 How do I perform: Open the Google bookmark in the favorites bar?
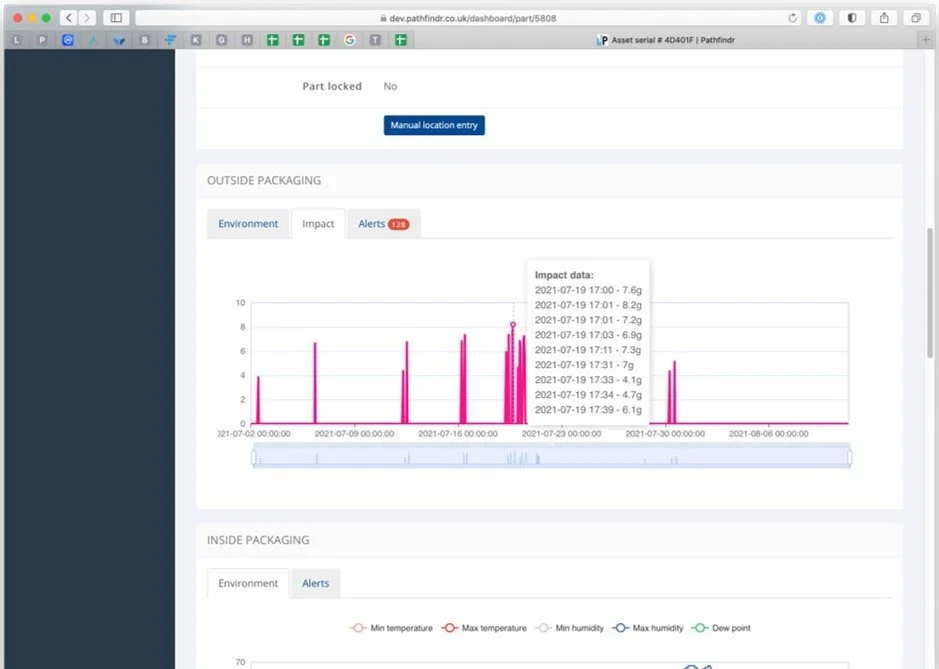(x=349, y=39)
